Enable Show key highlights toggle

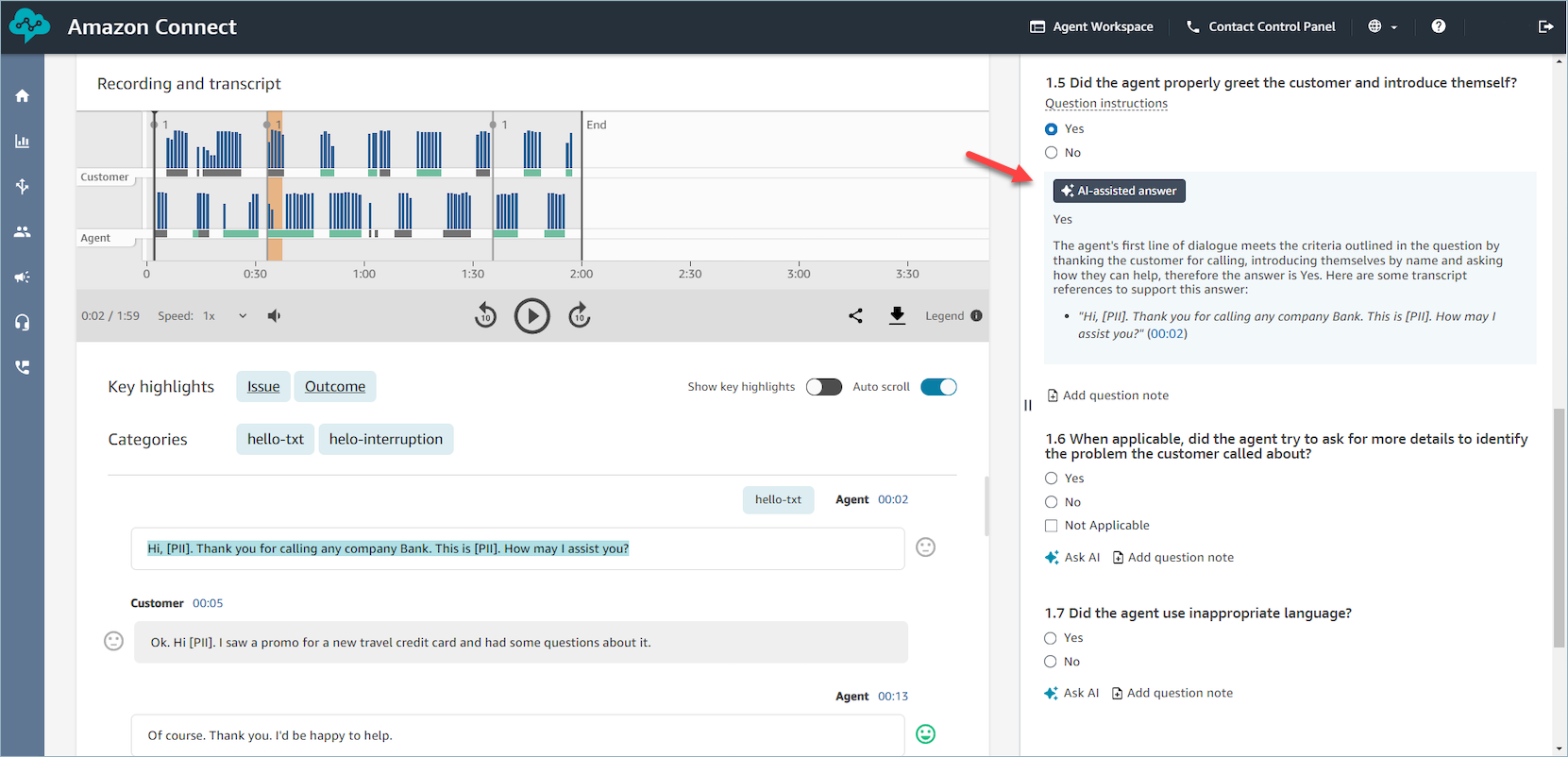[x=823, y=387]
